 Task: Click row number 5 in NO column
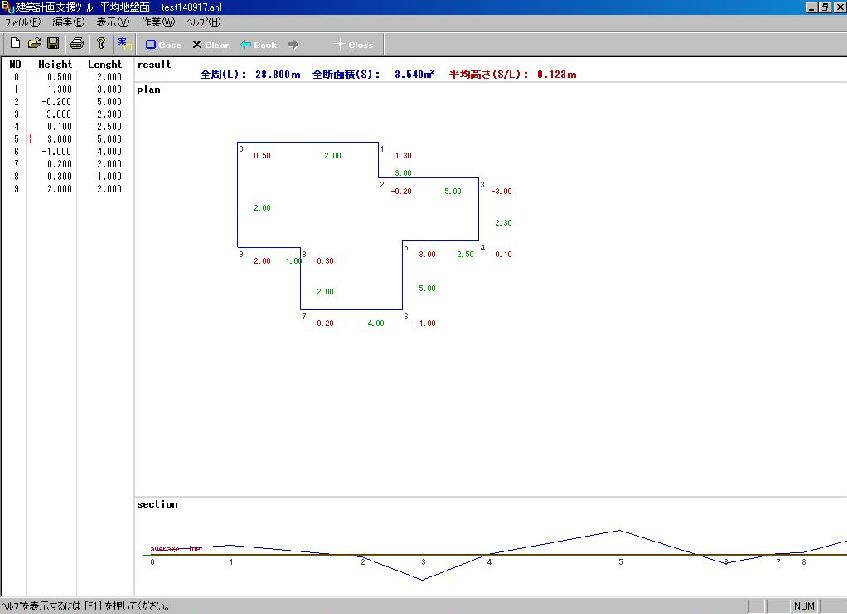click(16, 139)
